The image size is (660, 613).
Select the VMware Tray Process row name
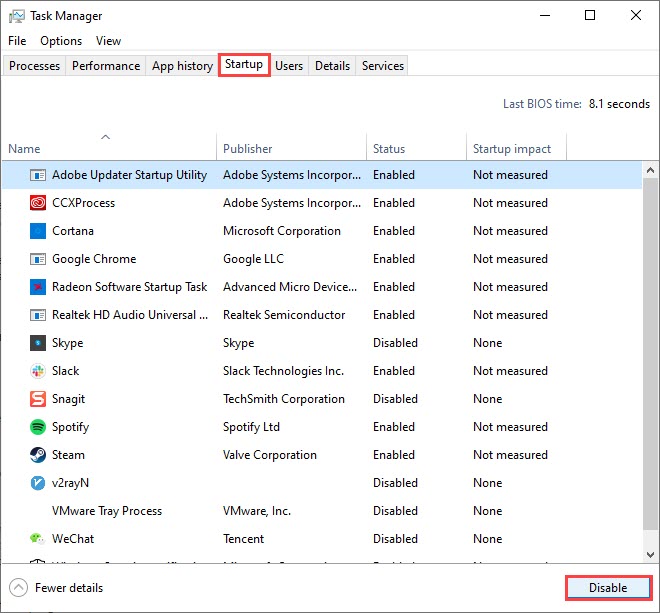[107, 511]
